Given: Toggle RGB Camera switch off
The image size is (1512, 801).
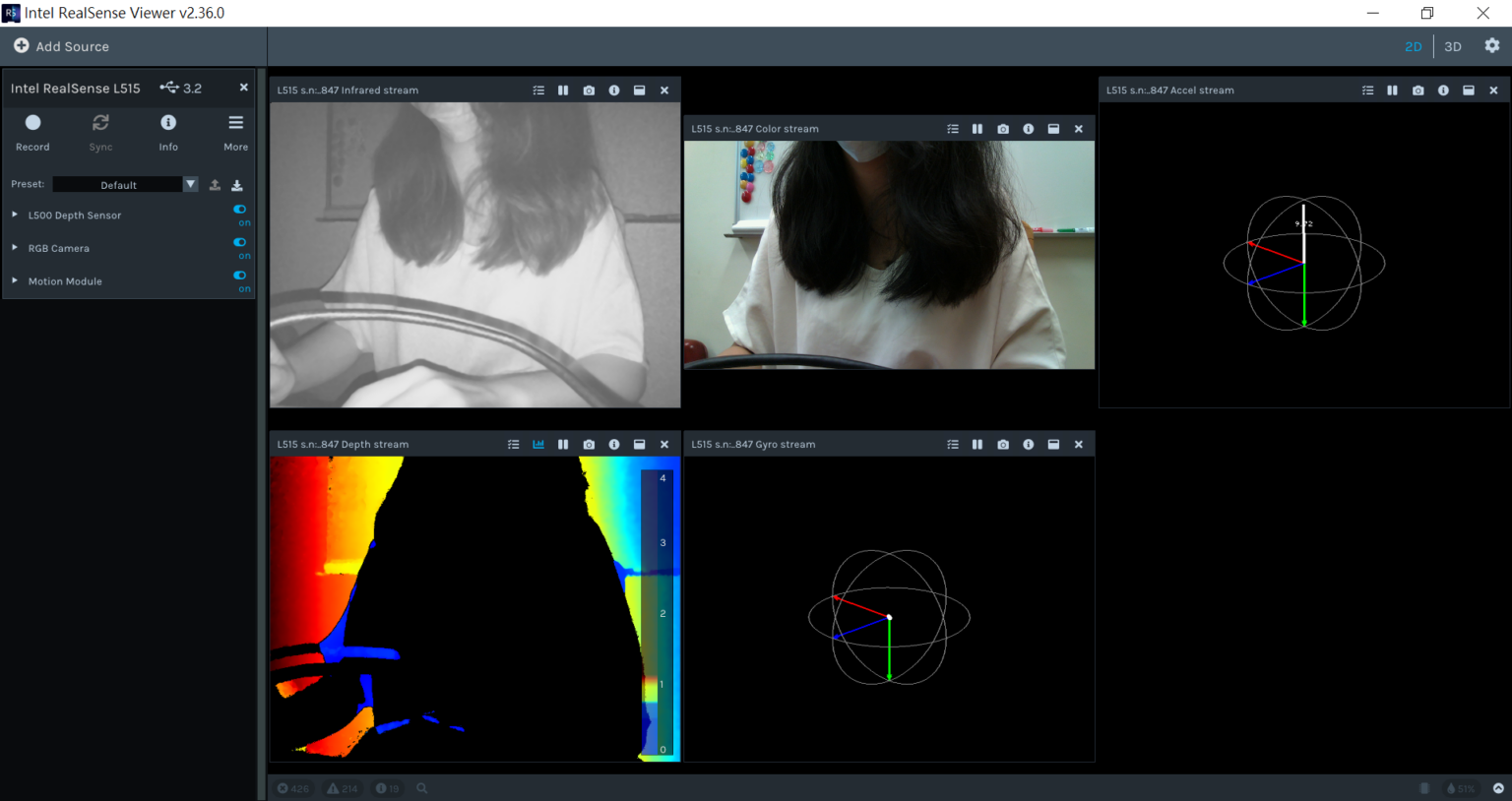Looking at the screenshot, I should [240, 242].
